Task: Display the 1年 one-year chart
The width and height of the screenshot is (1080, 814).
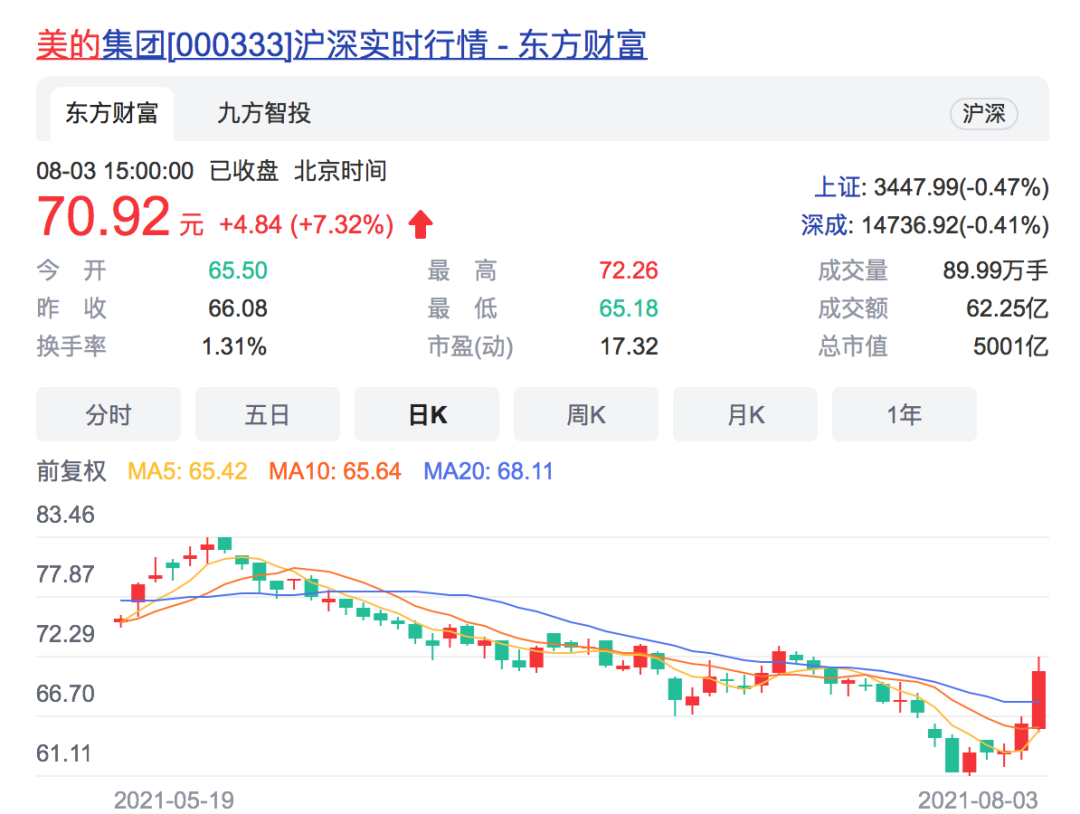Action: tap(904, 415)
